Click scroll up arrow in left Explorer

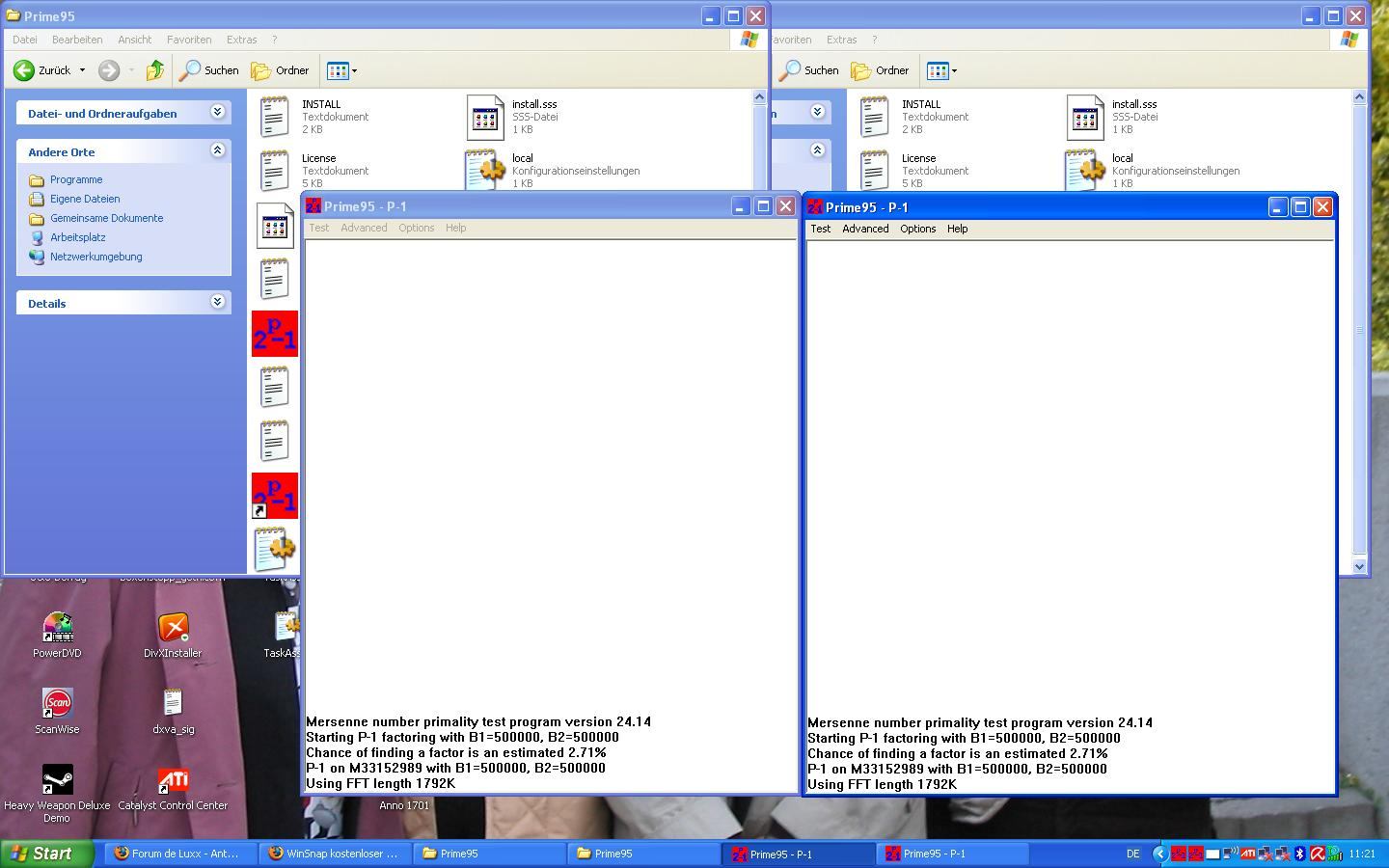point(759,96)
